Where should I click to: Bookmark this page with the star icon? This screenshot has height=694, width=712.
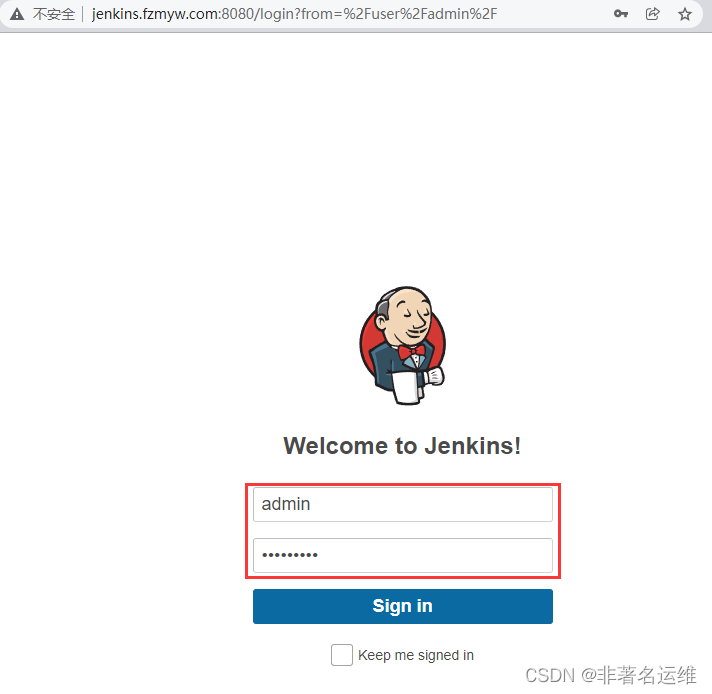[685, 15]
